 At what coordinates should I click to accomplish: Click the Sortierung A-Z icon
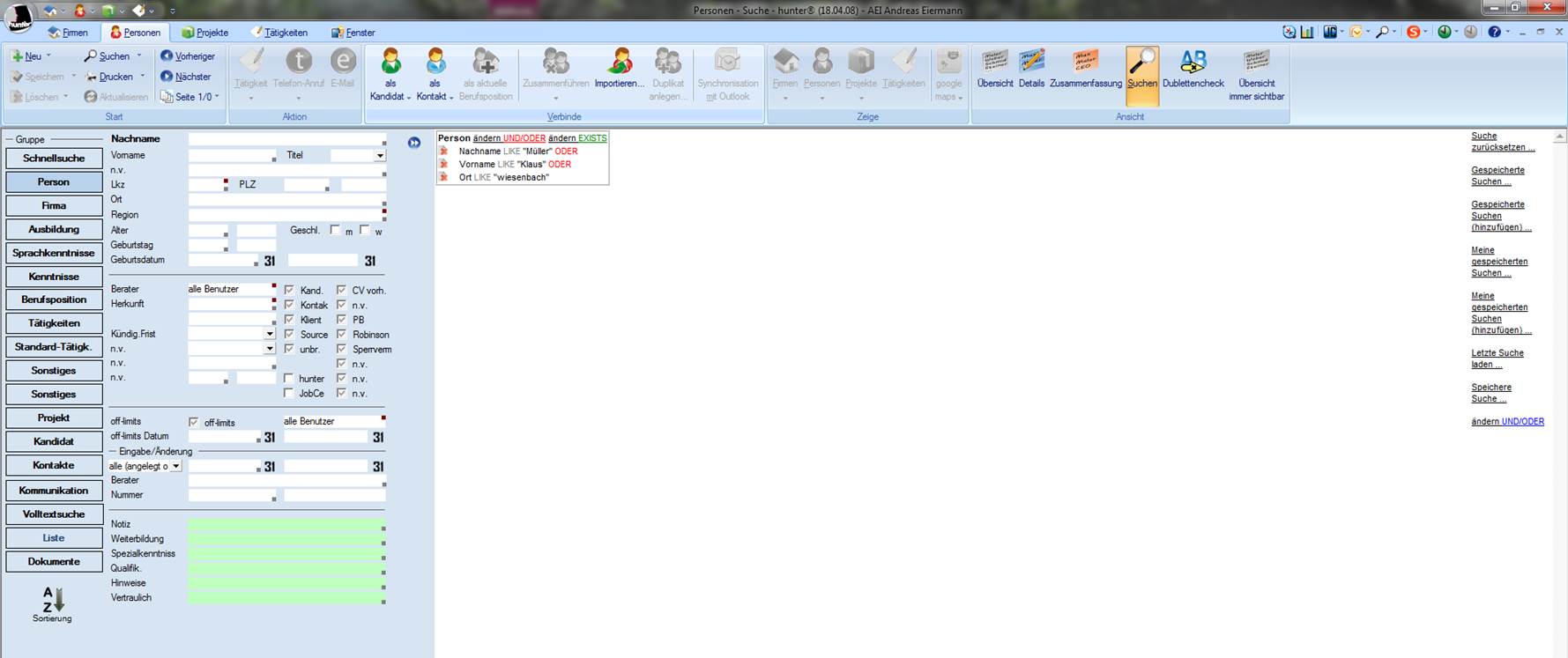point(53,600)
